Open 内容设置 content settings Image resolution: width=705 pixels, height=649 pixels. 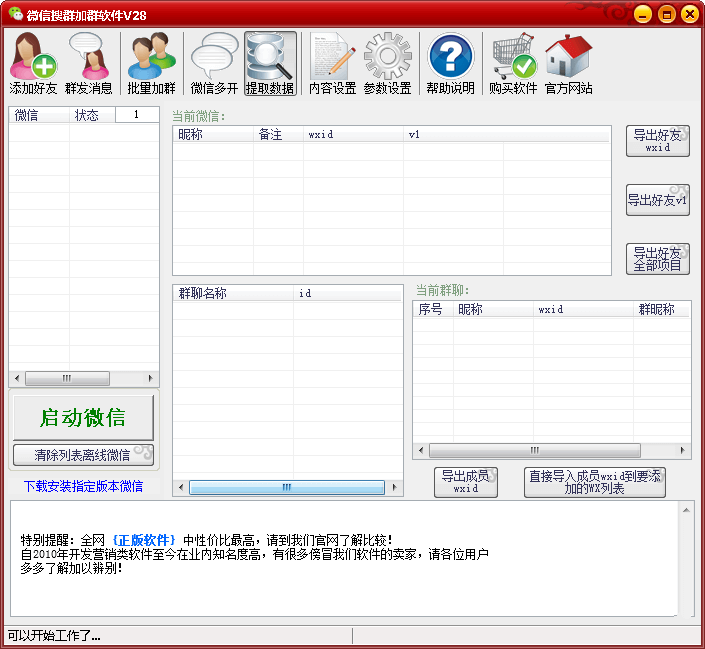[333, 63]
